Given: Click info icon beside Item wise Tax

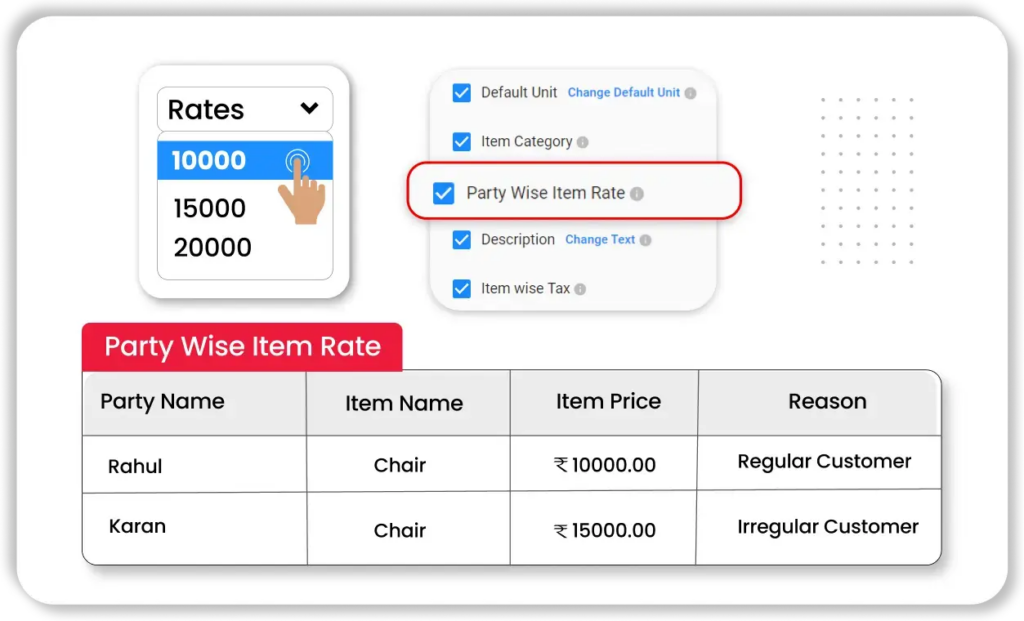Looking at the screenshot, I should tap(580, 289).
